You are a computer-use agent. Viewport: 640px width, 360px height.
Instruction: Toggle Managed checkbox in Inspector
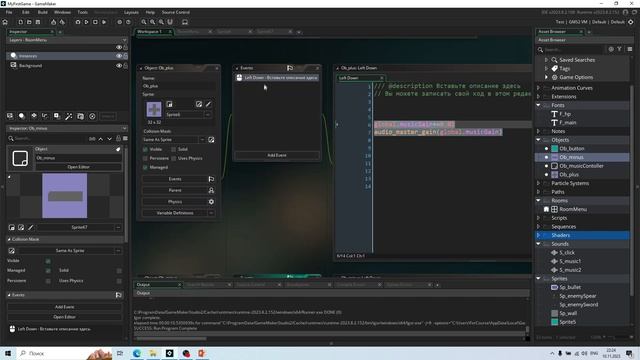tap(48, 271)
